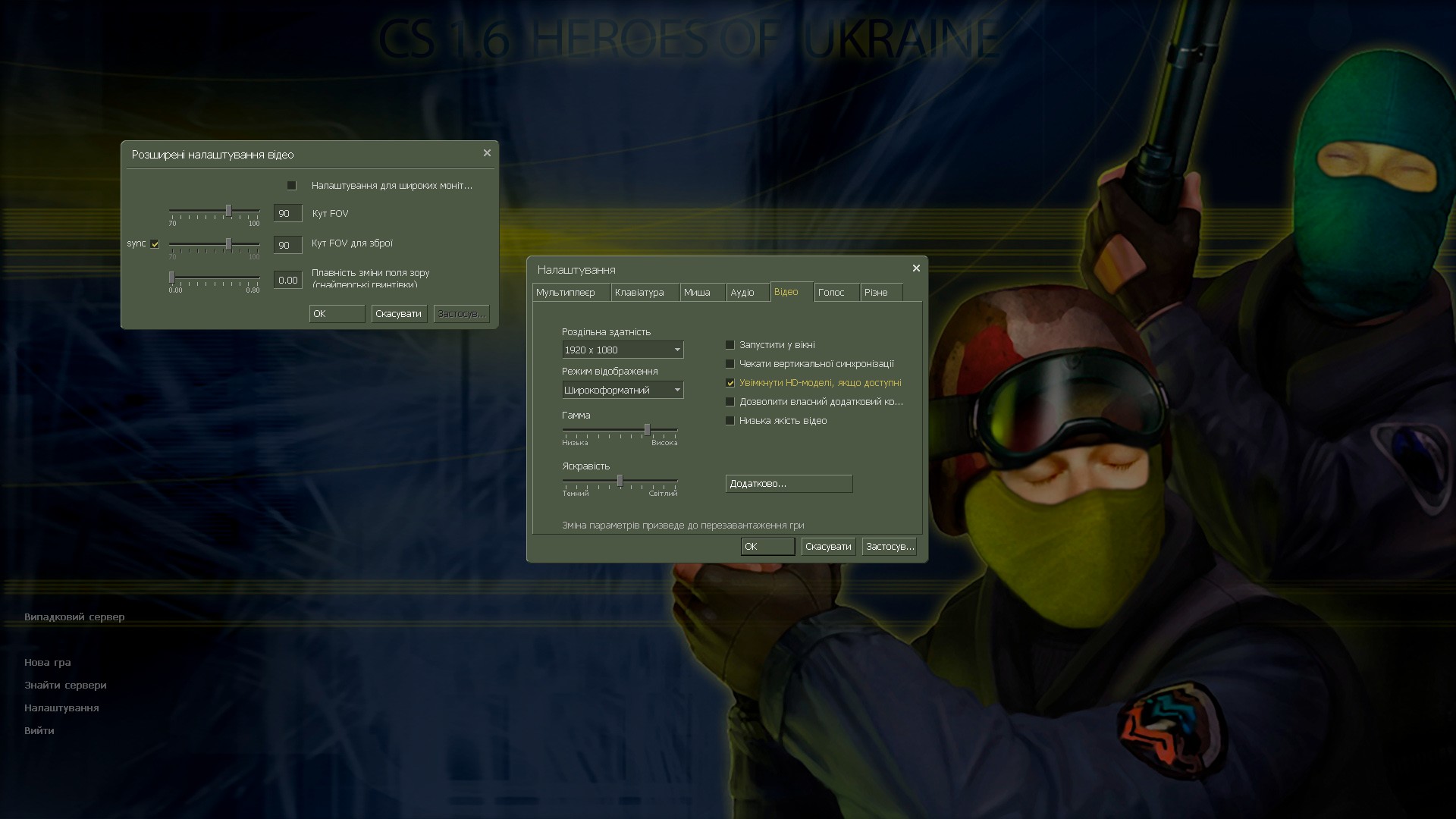Select the Аудіо tab
Image resolution: width=1456 pixels, height=819 pixels.
(742, 293)
